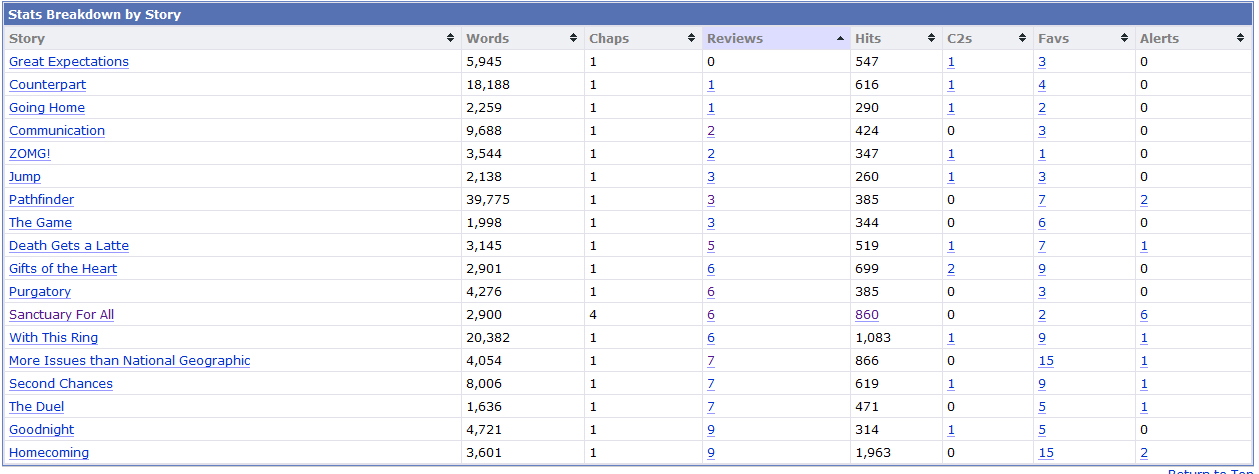
Task: Open the 860 hits link for Sanctuary For All
Action: (867, 315)
